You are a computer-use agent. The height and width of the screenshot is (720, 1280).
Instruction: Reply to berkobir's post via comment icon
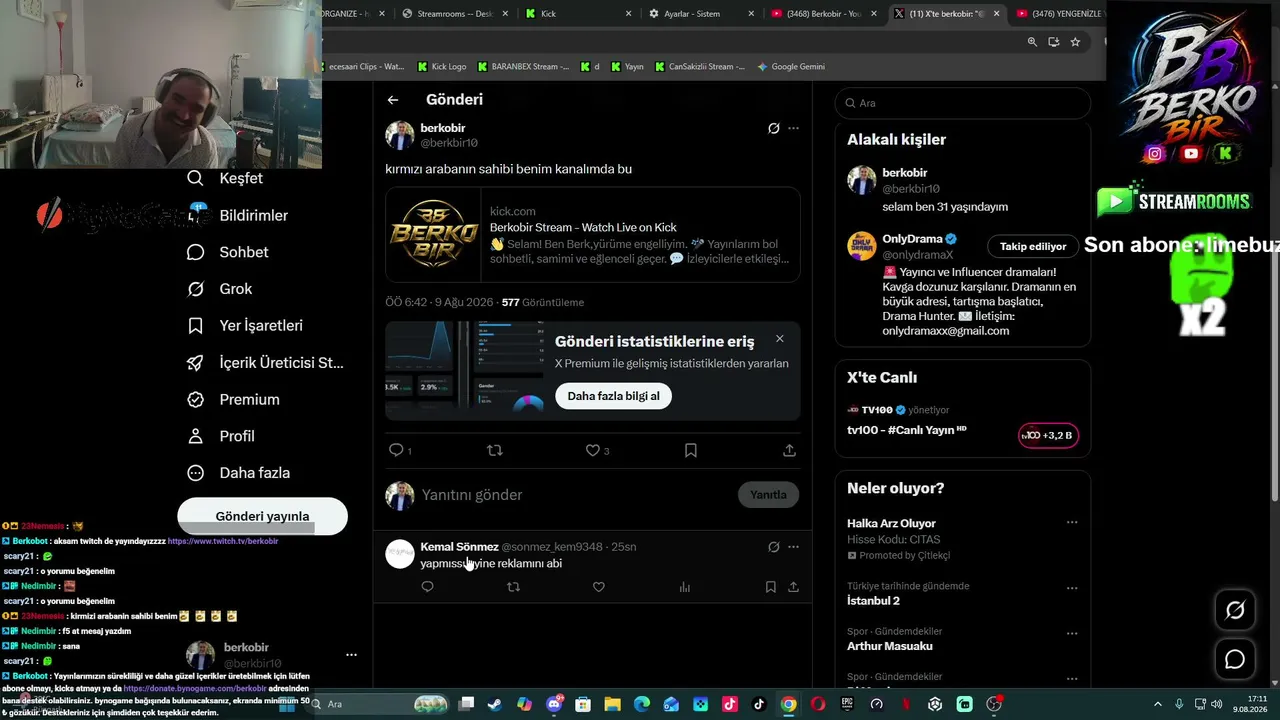[x=396, y=450]
